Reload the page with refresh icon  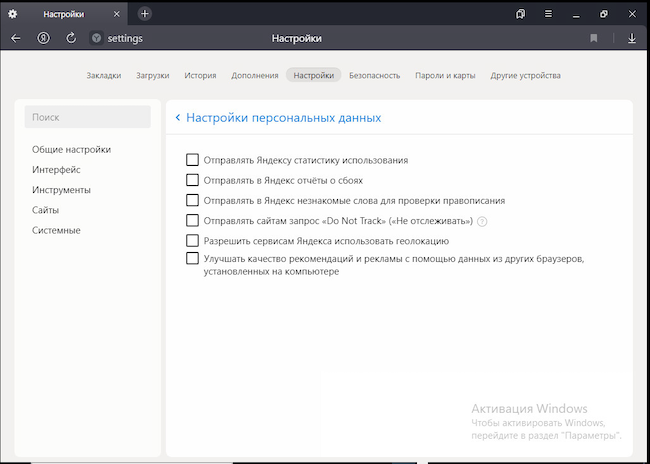tap(71, 38)
